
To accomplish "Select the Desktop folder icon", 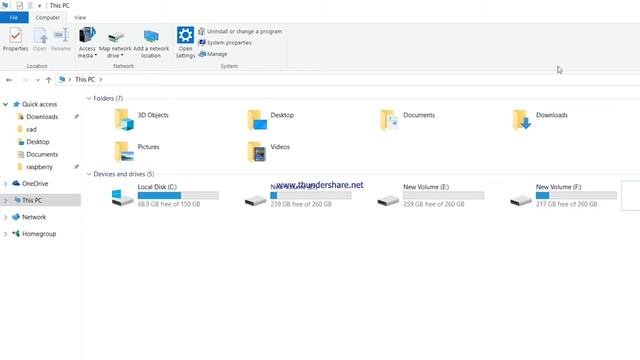I will pyautogui.click(x=257, y=120).
